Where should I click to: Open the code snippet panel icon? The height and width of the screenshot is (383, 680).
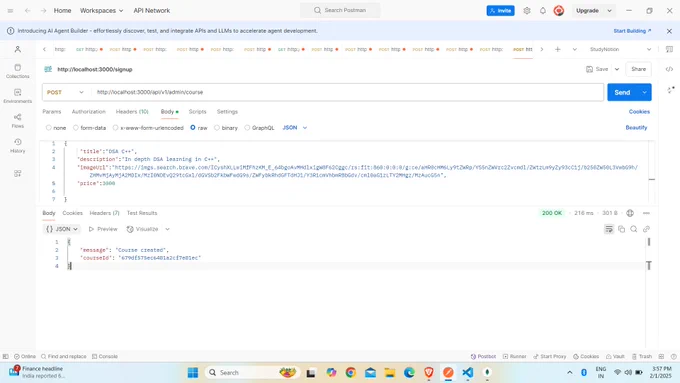(x=669, y=69)
